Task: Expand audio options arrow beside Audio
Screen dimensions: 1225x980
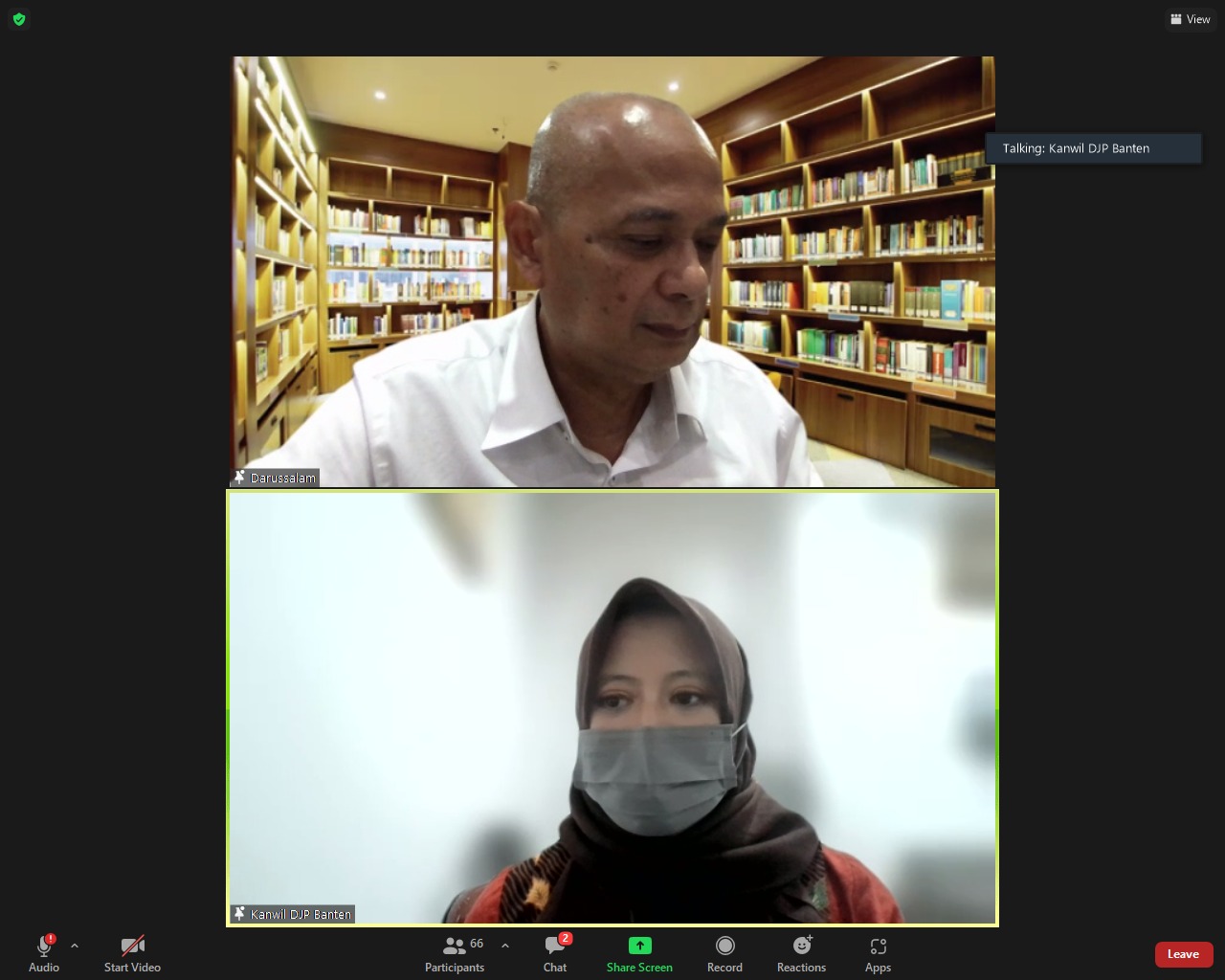Action: click(75, 947)
